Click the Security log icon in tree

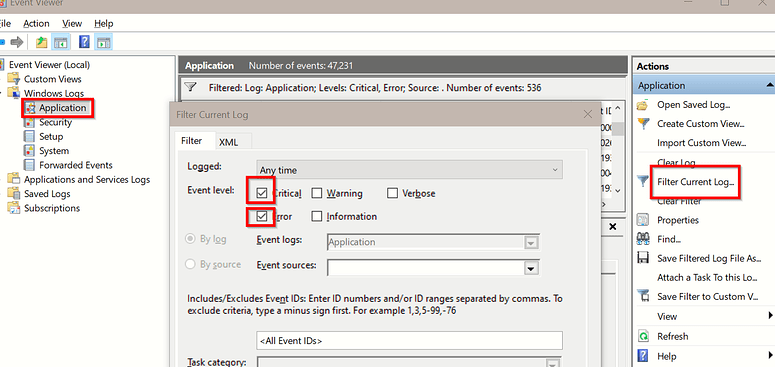pos(30,122)
